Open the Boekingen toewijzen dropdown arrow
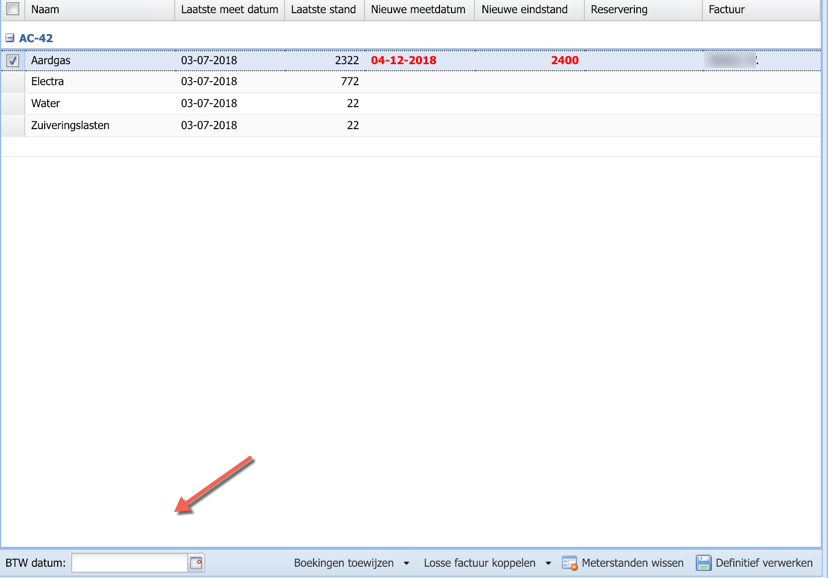828x578 pixels. click(406, 564)
